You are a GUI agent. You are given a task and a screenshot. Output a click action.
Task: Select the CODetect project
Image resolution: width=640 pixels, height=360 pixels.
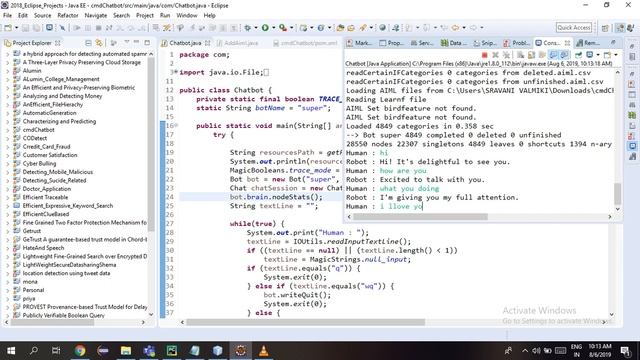click(x=35, y=138)
